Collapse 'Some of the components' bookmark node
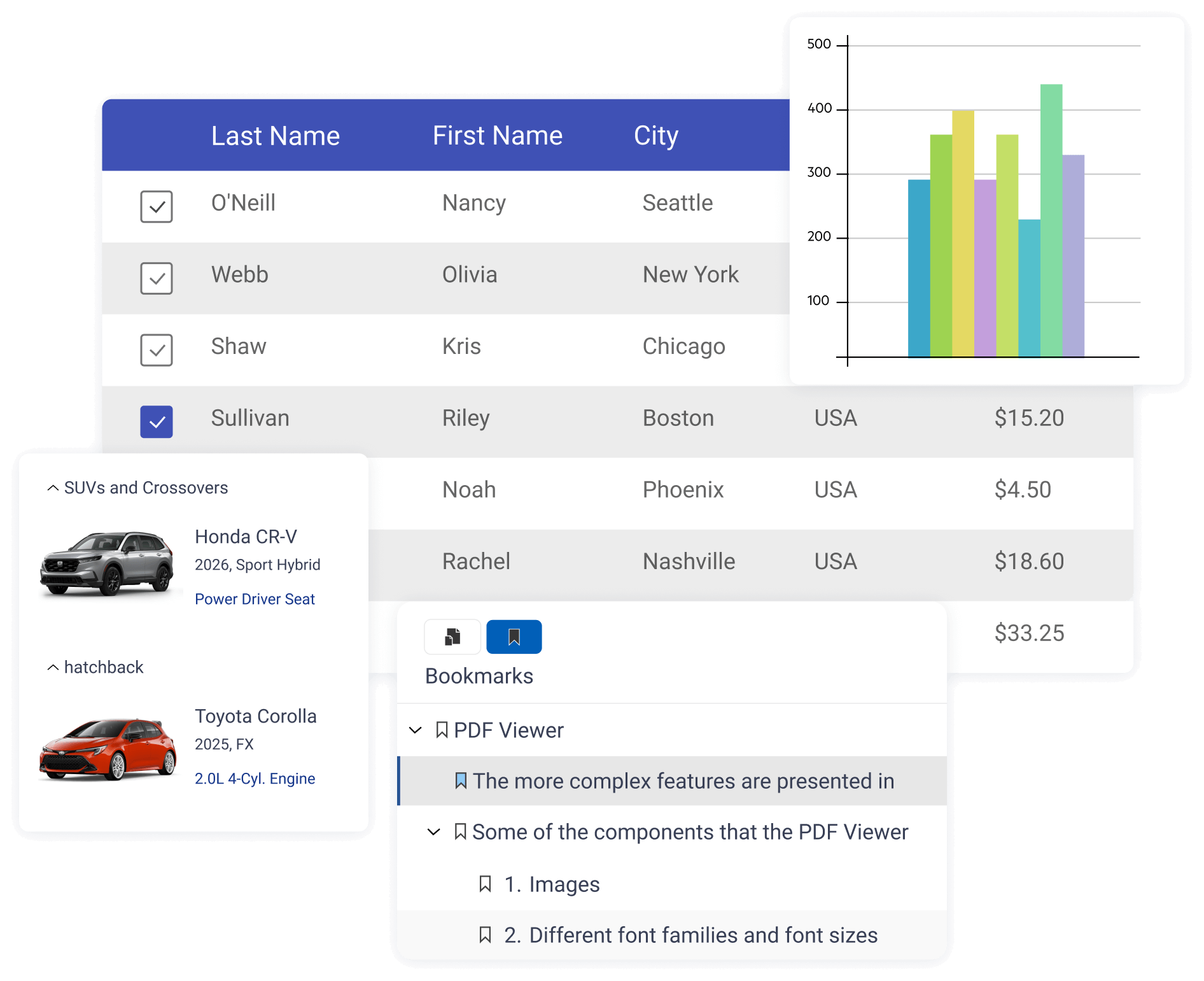 [434, 831]
